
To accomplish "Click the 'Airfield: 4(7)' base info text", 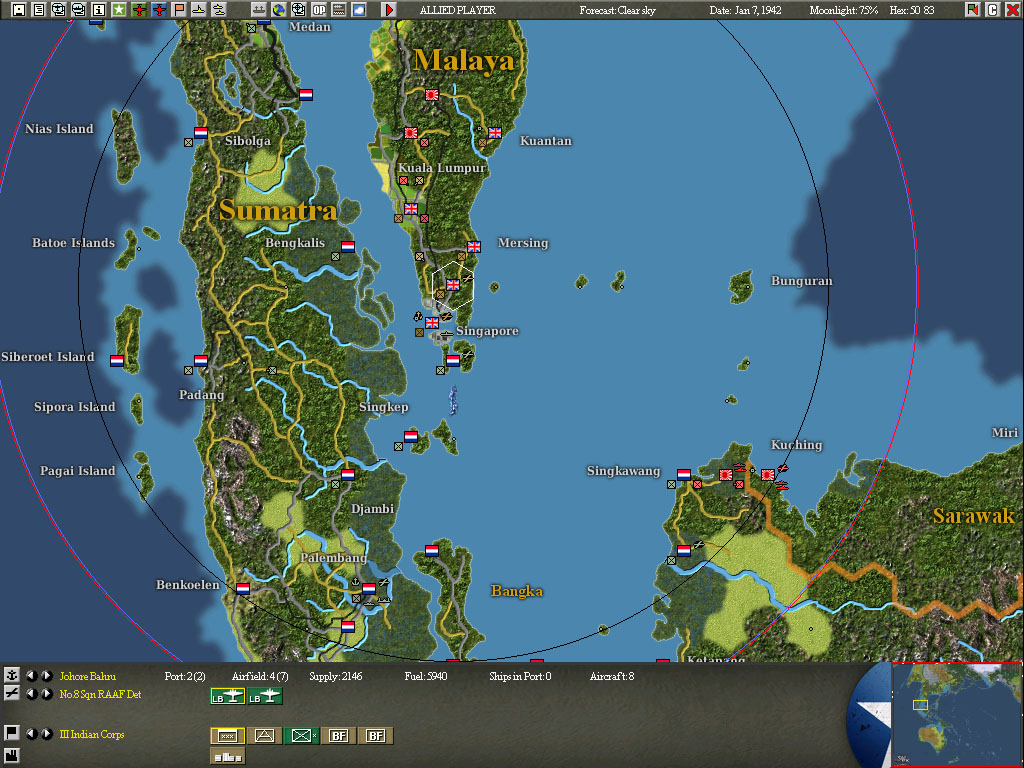I will coord(260,676).
